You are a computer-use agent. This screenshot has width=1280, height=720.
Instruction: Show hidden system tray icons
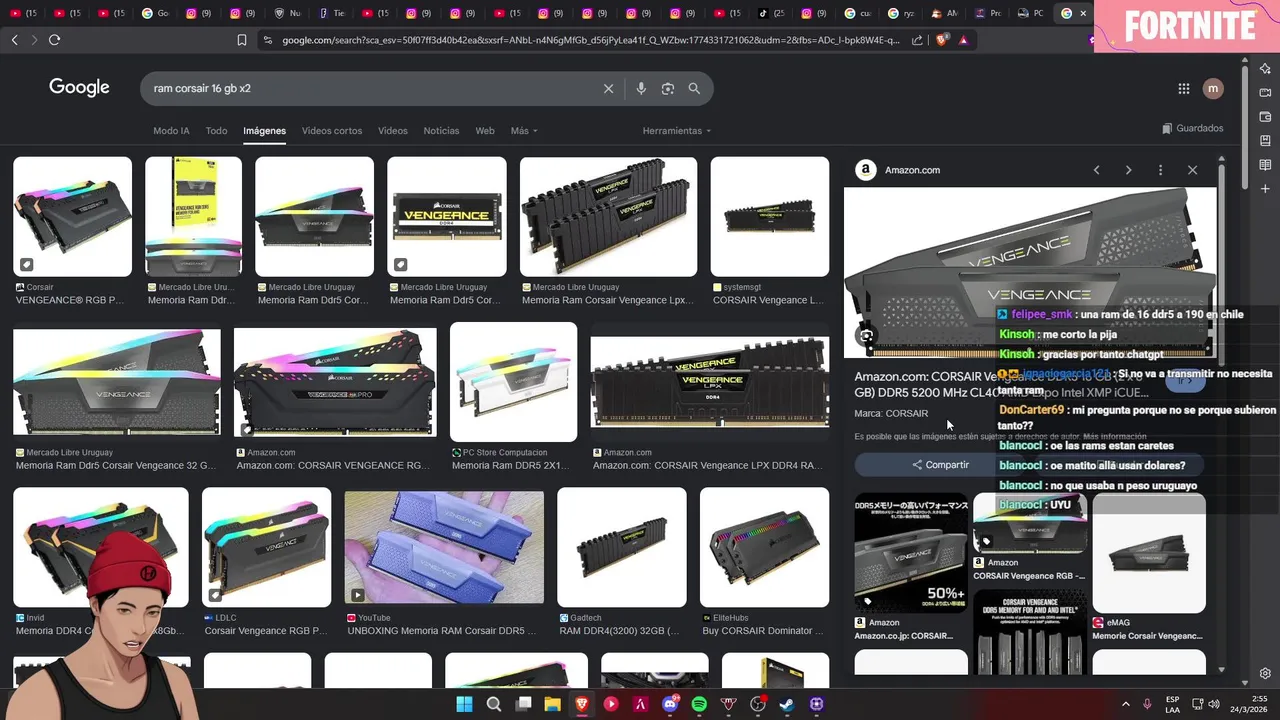click(x=1125, y=704)
